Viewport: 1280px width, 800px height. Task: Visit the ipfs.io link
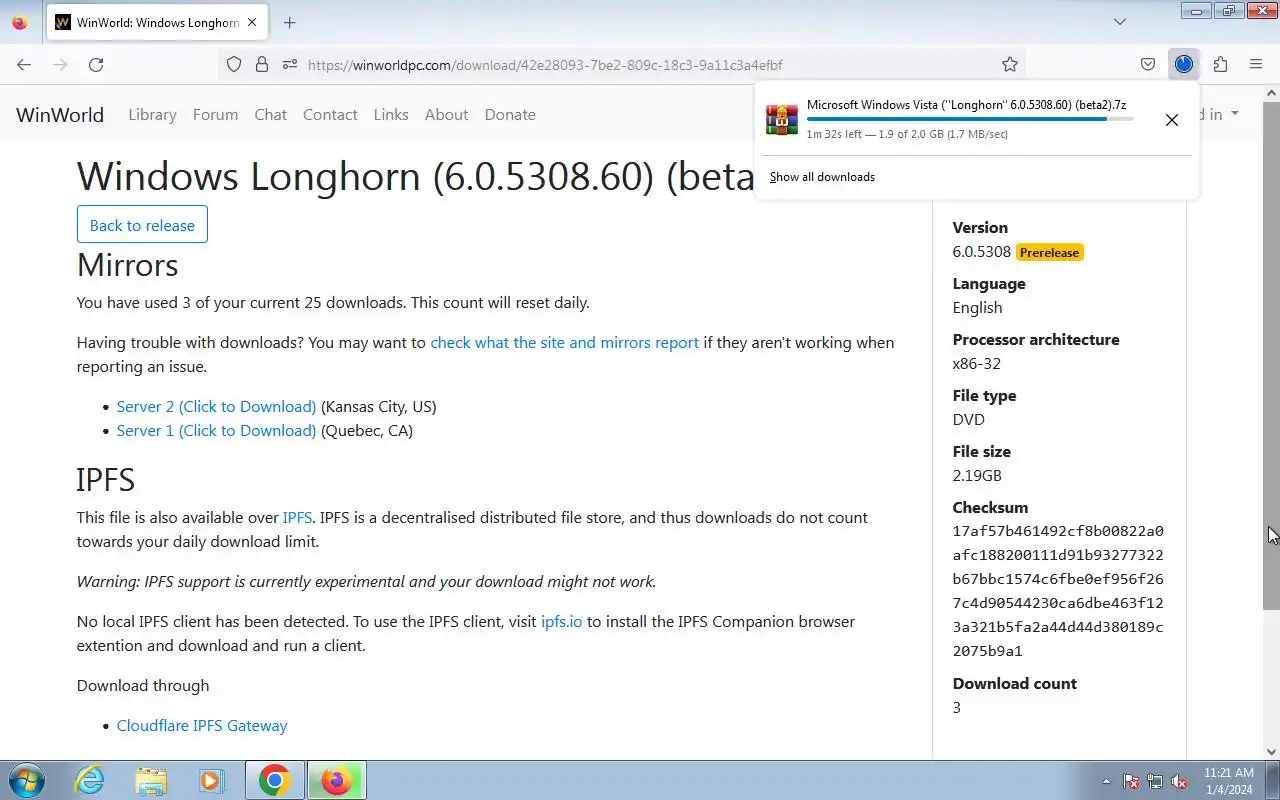pos(561,622)
